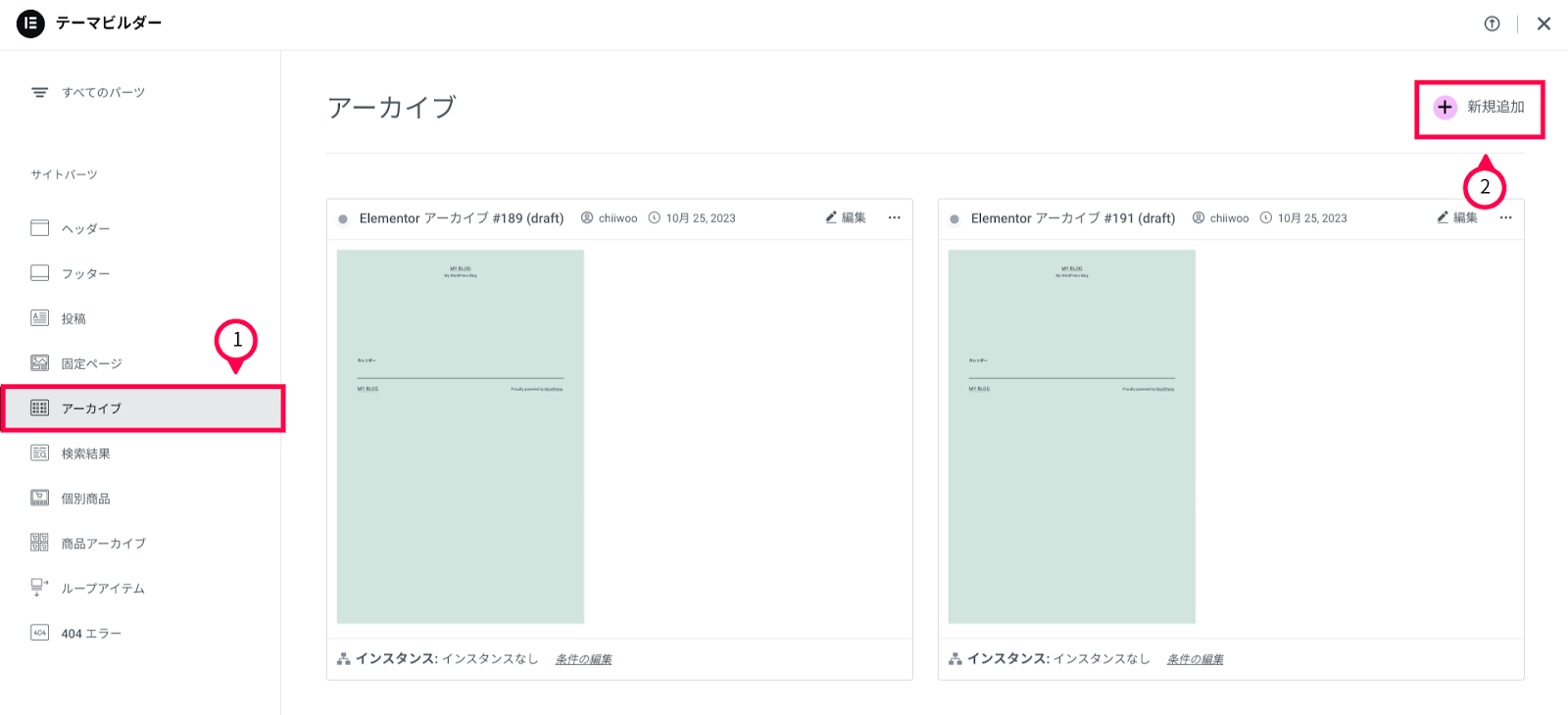Select 検索結果 label in site parts
Image resolution: width=1568 pixels, height=715 pixels.
point(85,453)
